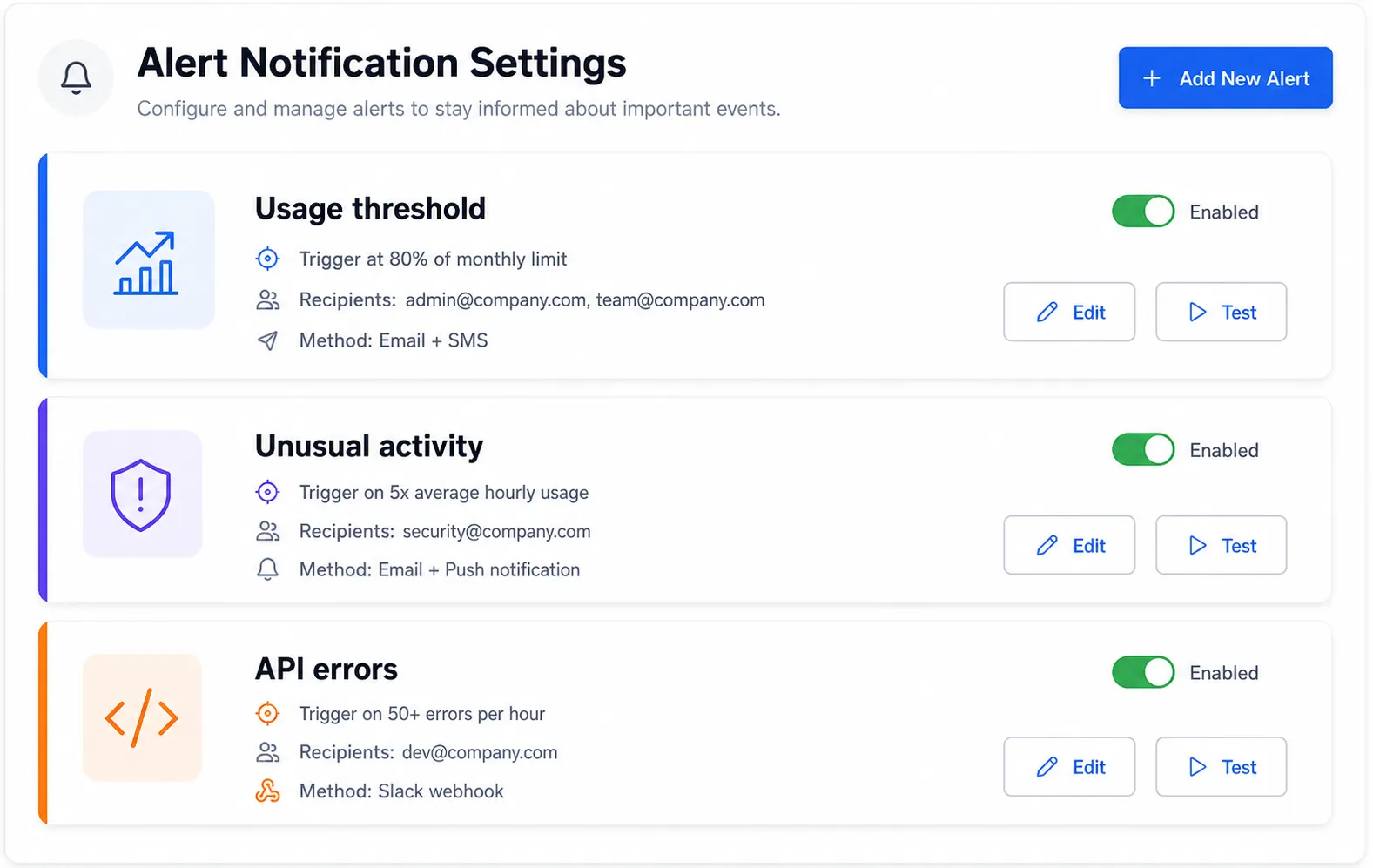
Task: Click the Unusual activity shield icon
Action: 142,494
